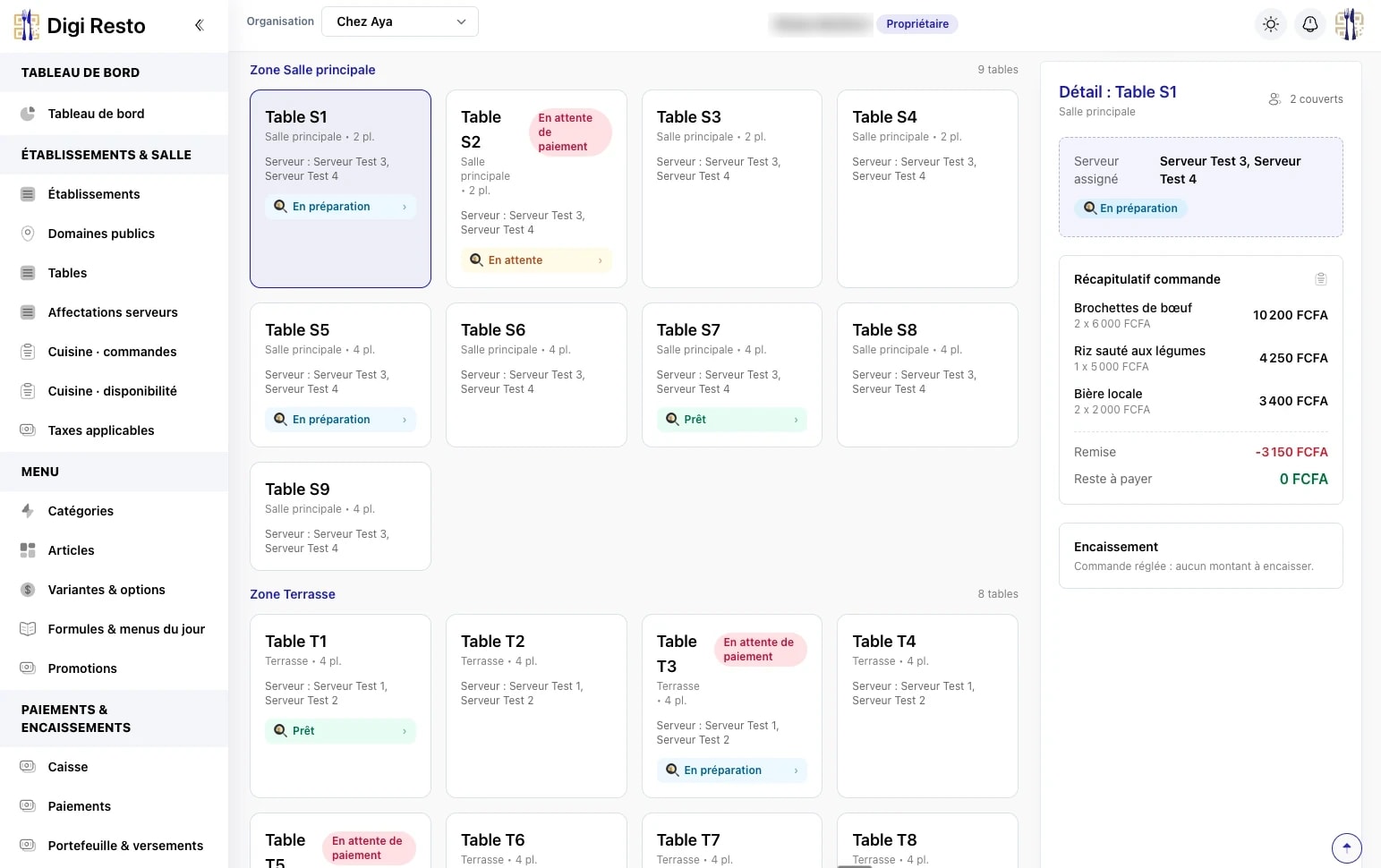
Task: Select the Table S3 card
Action: tap(732, 189)
